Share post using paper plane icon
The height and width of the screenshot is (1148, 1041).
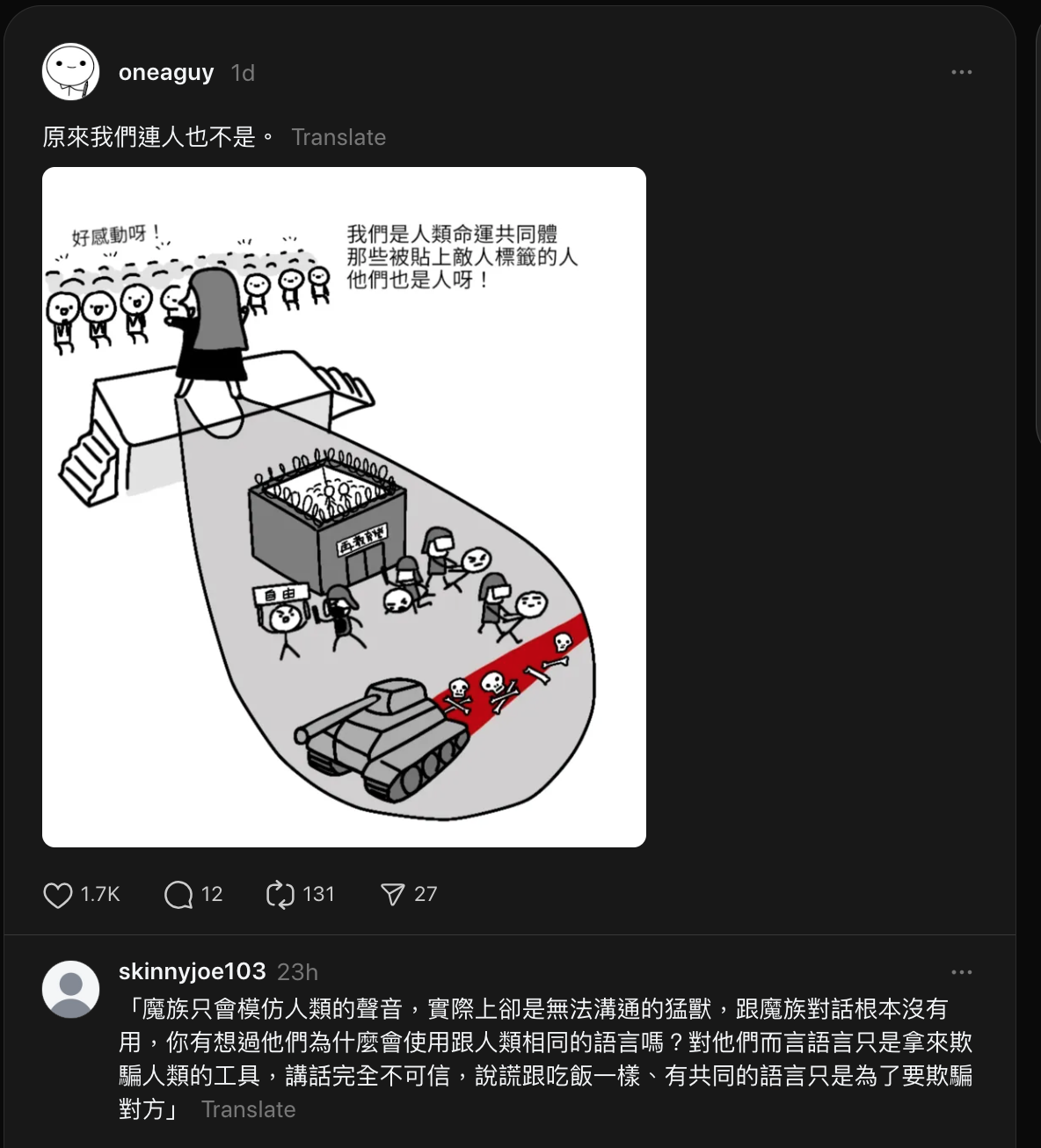click(x=392, y=895)
